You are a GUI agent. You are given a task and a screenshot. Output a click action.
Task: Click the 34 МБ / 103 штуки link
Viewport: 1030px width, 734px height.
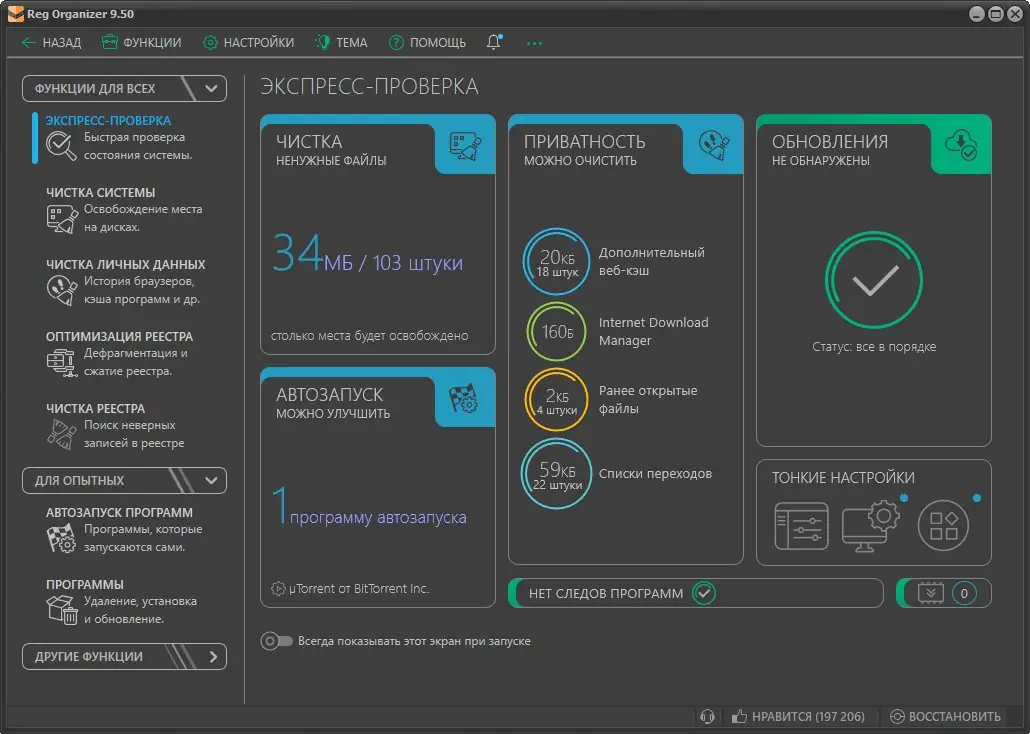[x=368, y=254]
